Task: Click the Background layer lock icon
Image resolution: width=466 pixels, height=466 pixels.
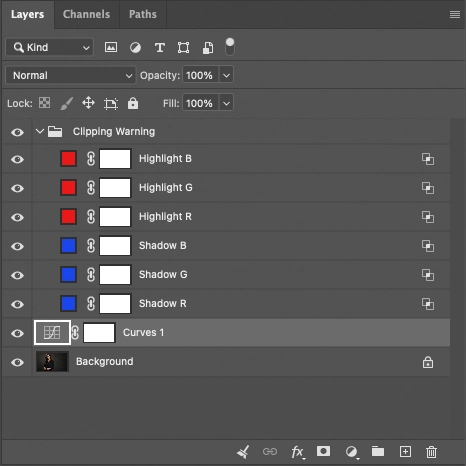Action: point(428,362)
